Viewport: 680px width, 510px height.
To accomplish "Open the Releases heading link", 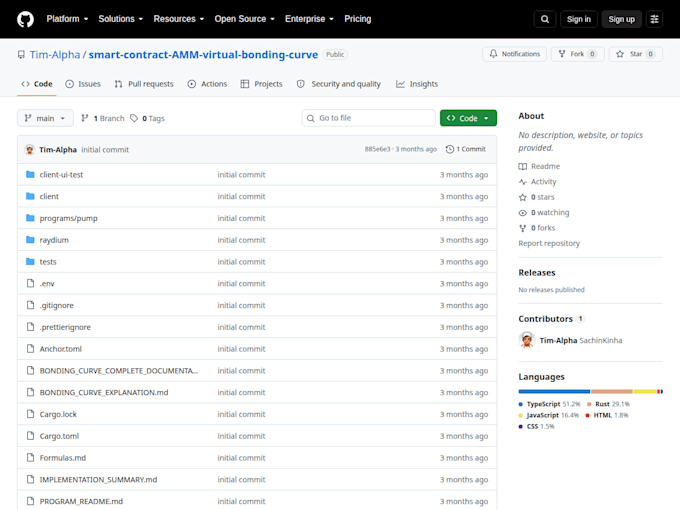I will coord(537,273).
